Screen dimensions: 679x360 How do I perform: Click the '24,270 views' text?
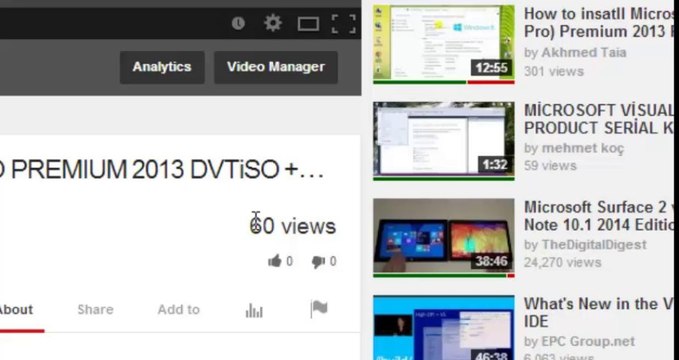click(563, 263)
